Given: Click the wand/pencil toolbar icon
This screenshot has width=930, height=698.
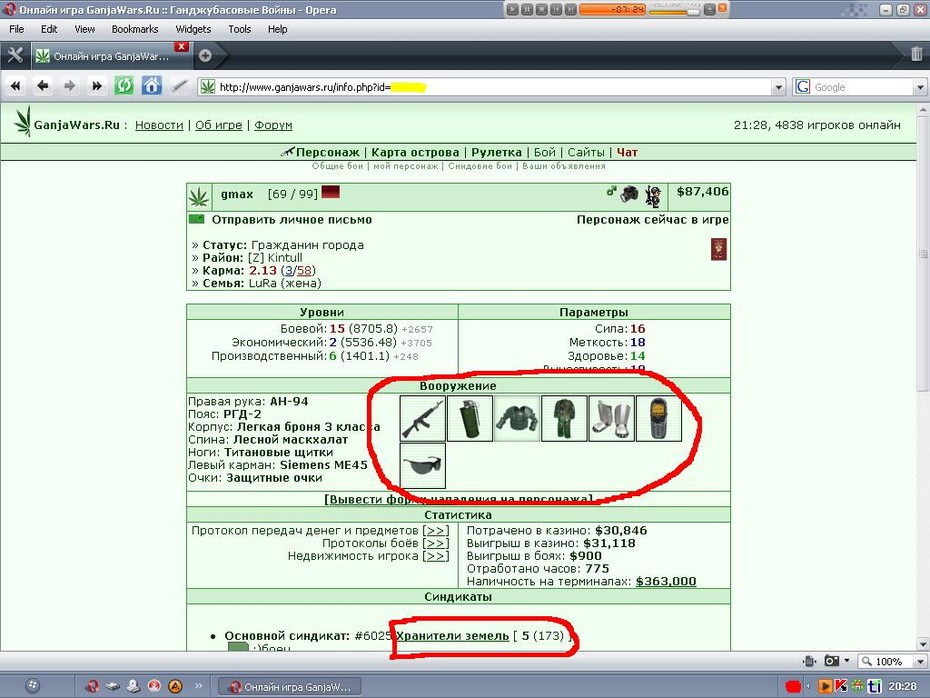Looking at the screenshot, I should (179, 86).
